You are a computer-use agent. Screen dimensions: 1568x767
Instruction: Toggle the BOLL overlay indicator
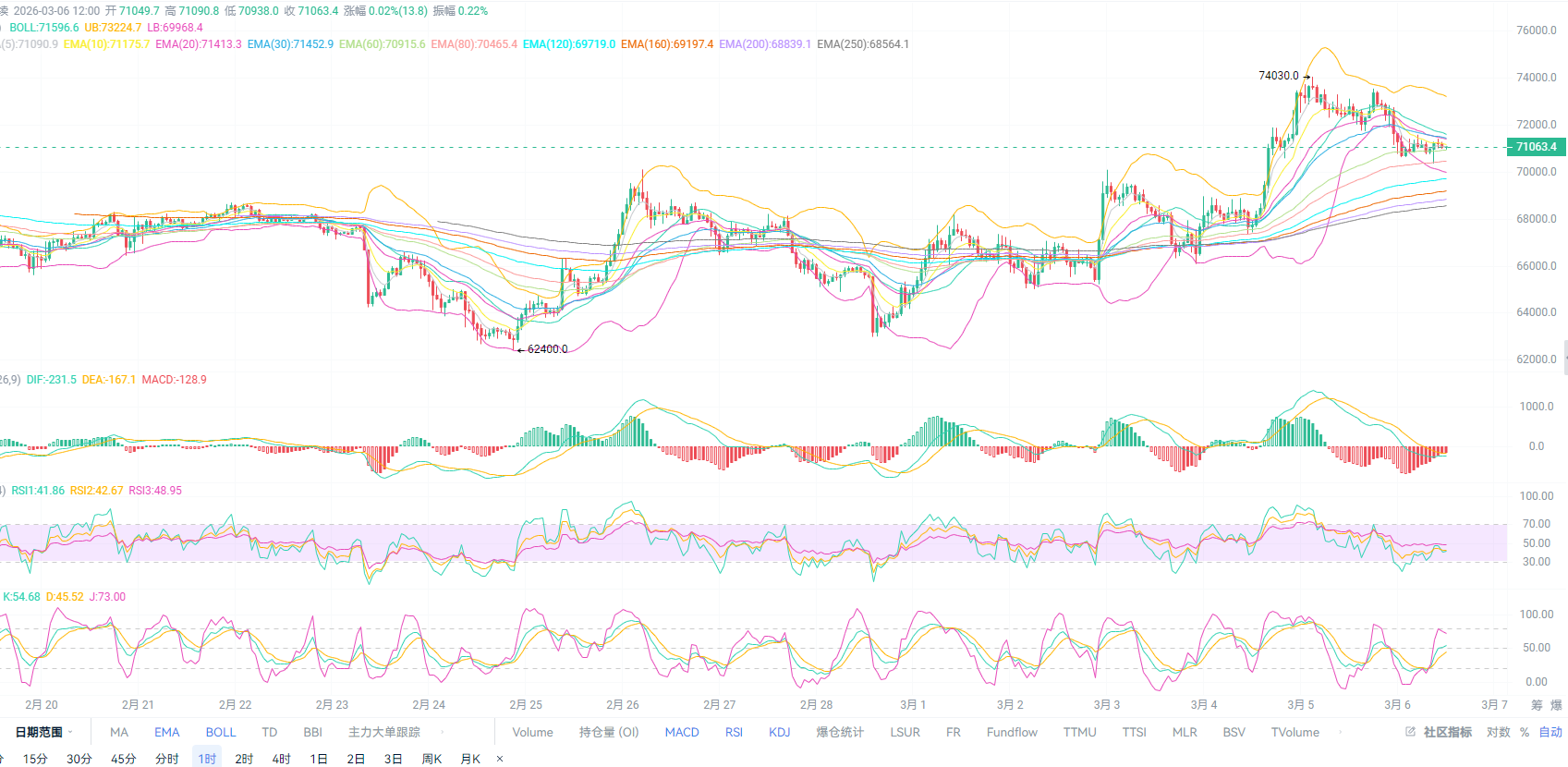click(221, 732)
